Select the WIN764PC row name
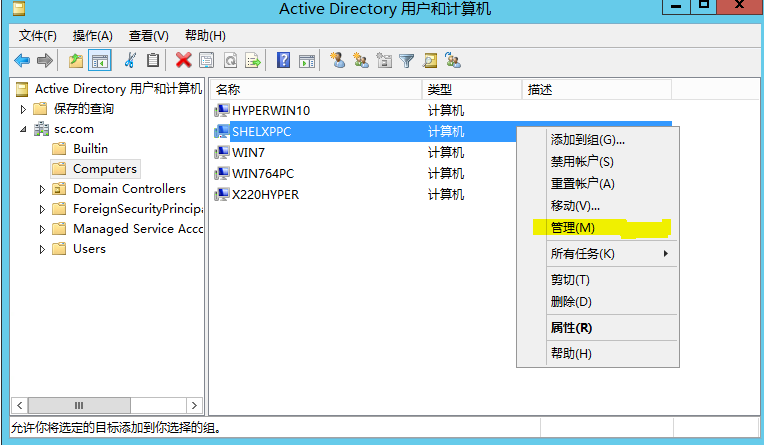Viewport: 764px width, 445px height. [x=263, y=174]
